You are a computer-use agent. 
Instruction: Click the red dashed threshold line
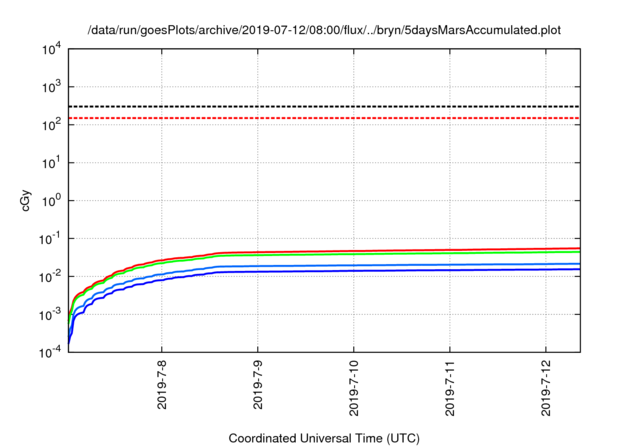tap(324, 118)
